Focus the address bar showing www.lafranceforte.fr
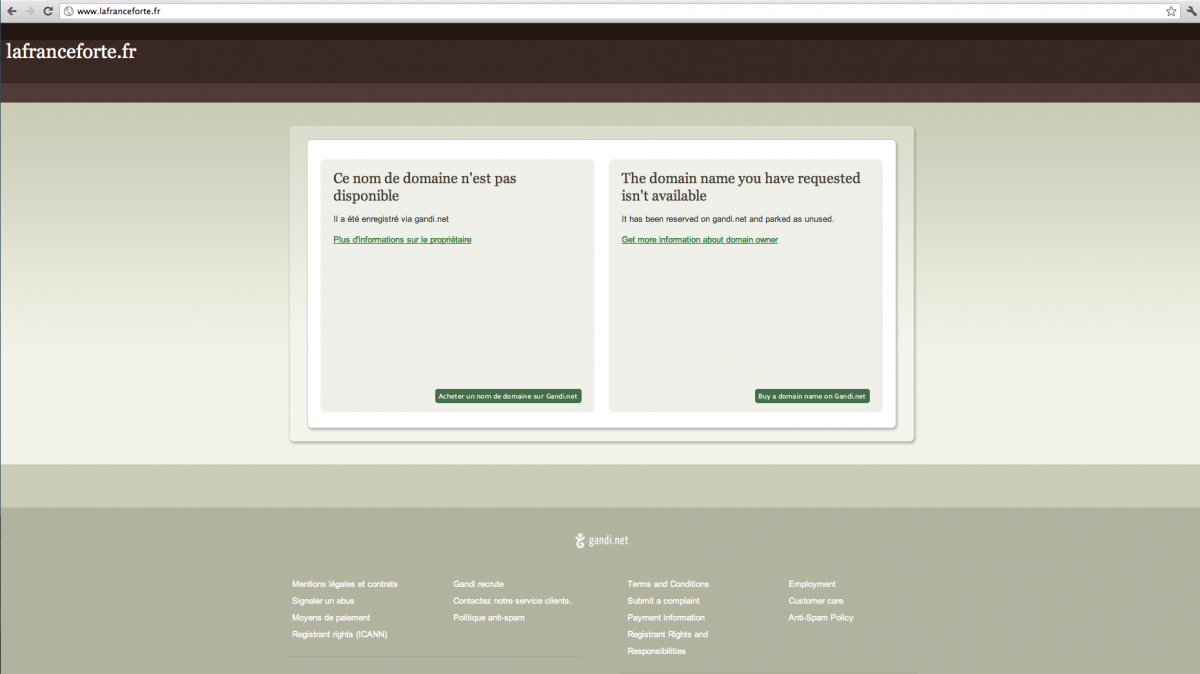Viewport: 1200px width, 674px height. pyautogui.click(x=619, y=11)
